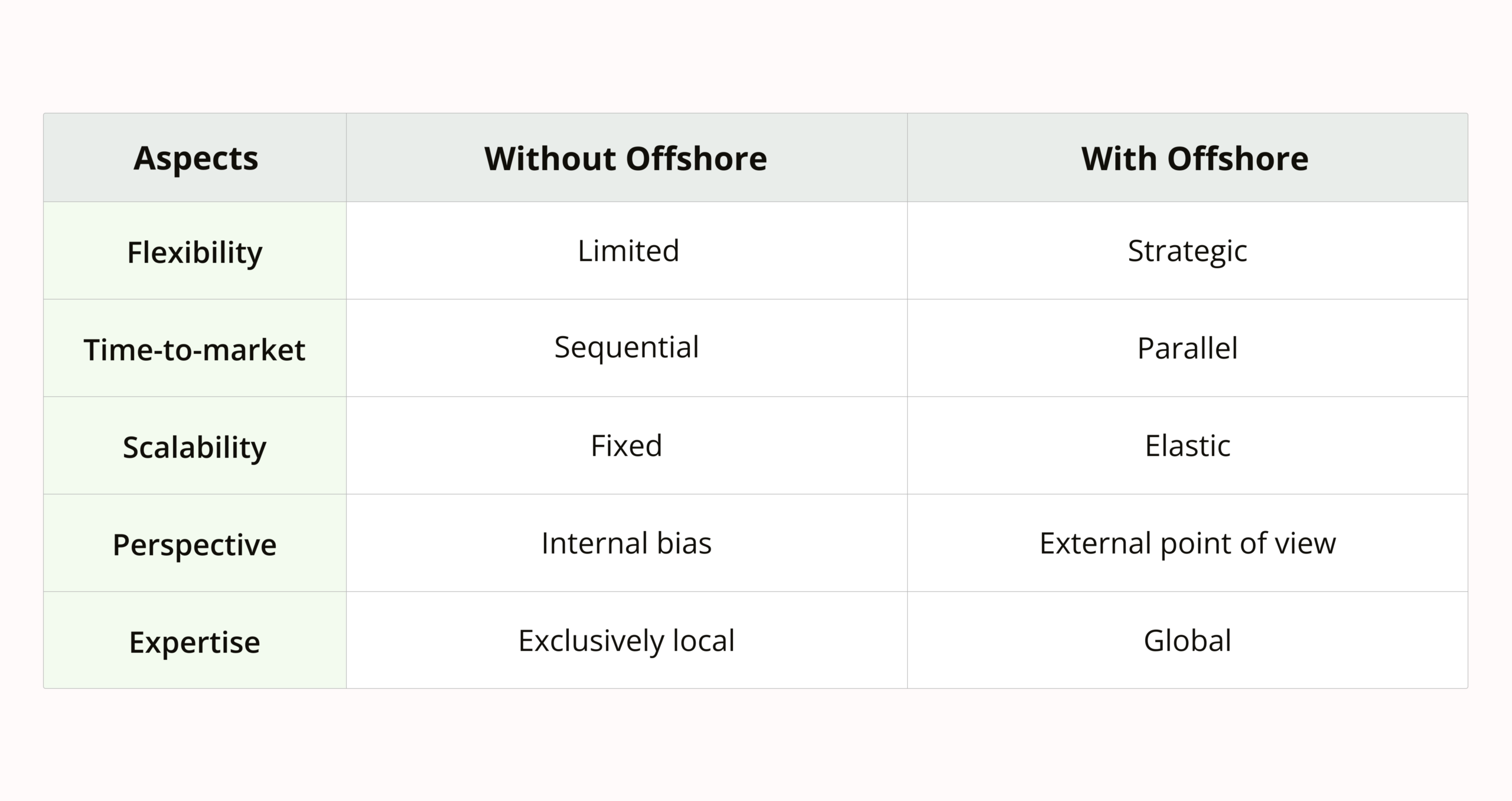Click the Expertise row label

(195, 642)
